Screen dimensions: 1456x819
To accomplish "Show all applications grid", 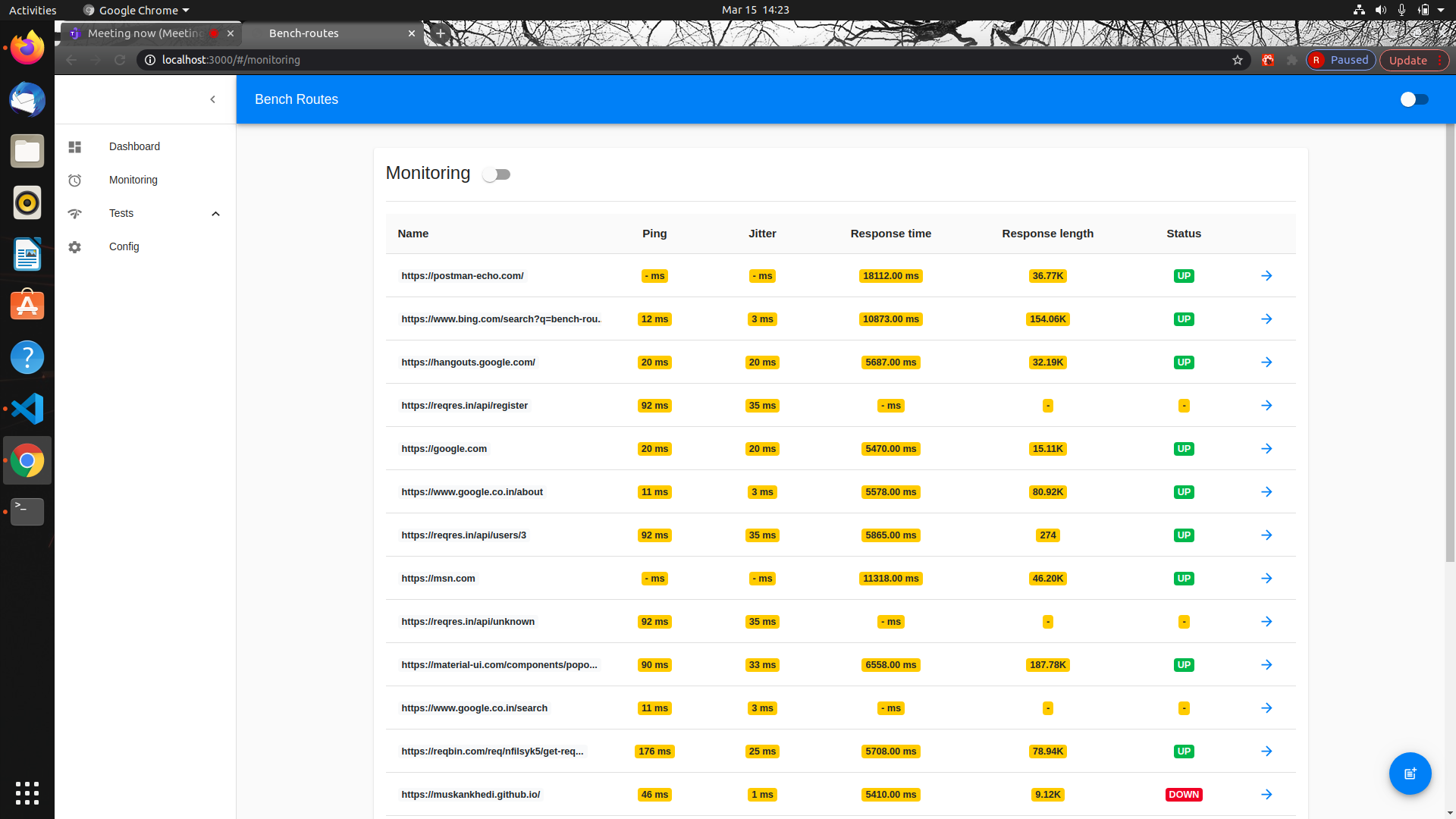I will (x=27, y=793).
